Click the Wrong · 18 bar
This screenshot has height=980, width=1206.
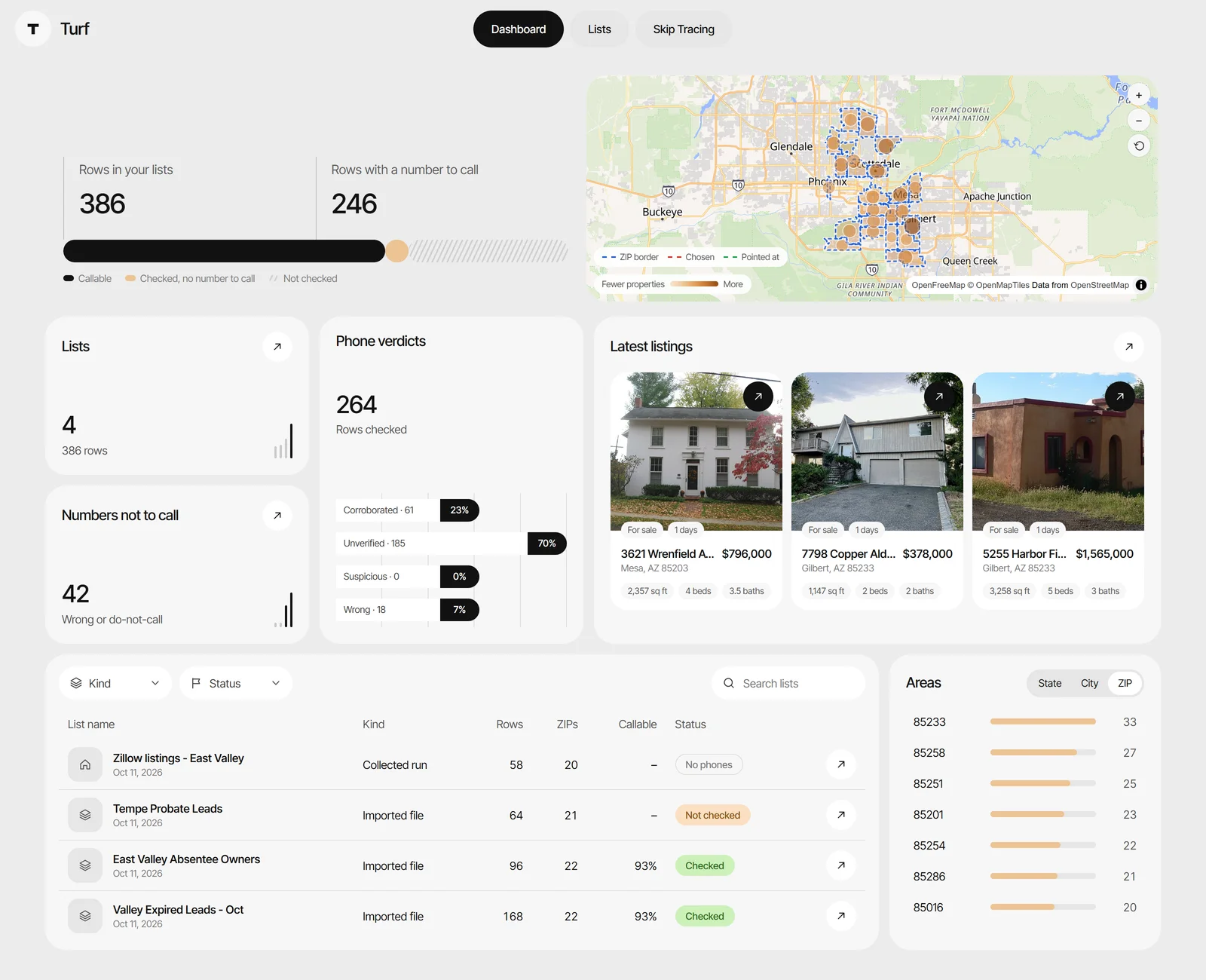tap(407, 610)
